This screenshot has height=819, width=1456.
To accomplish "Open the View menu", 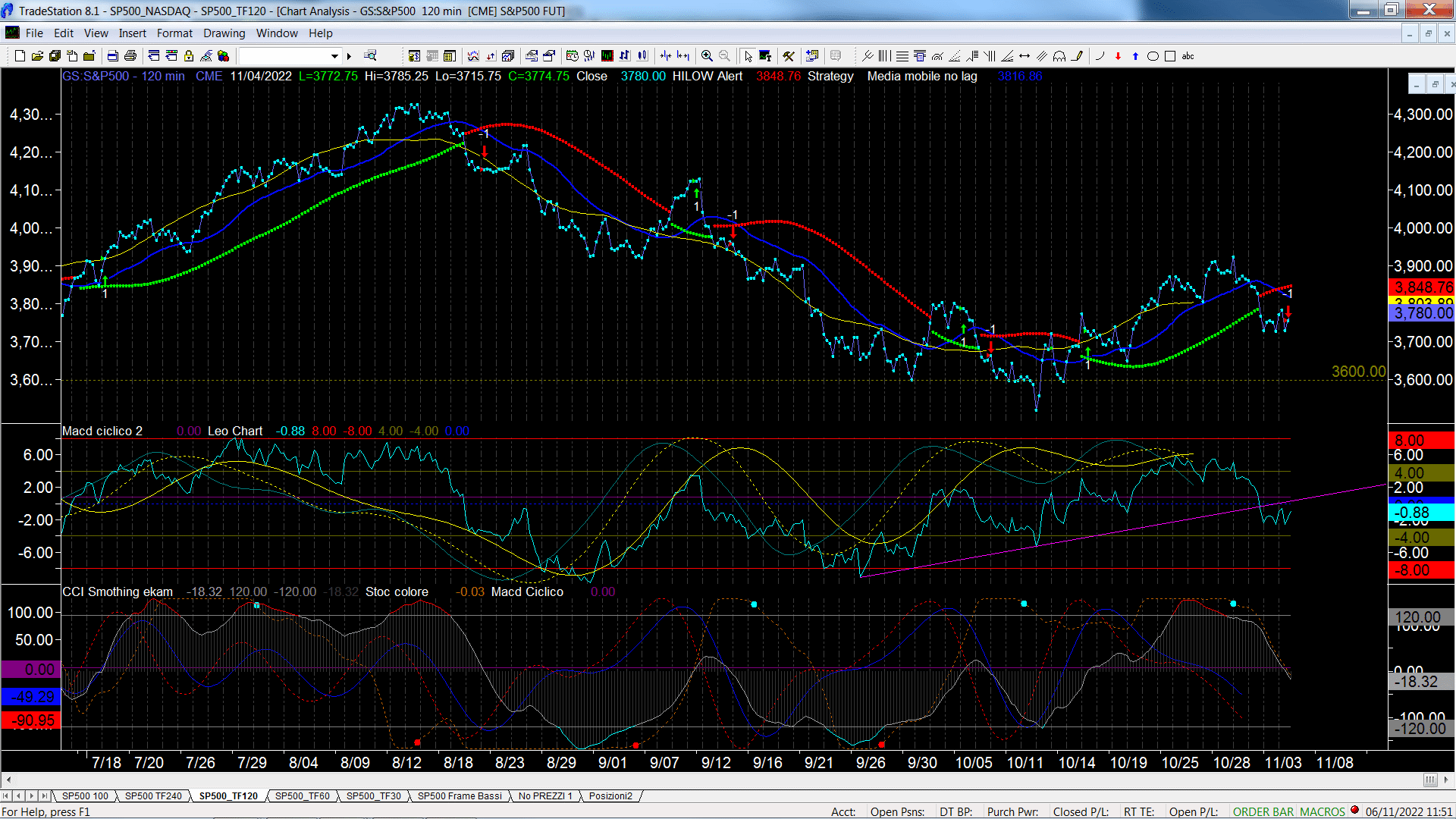I will click(96, 33).
